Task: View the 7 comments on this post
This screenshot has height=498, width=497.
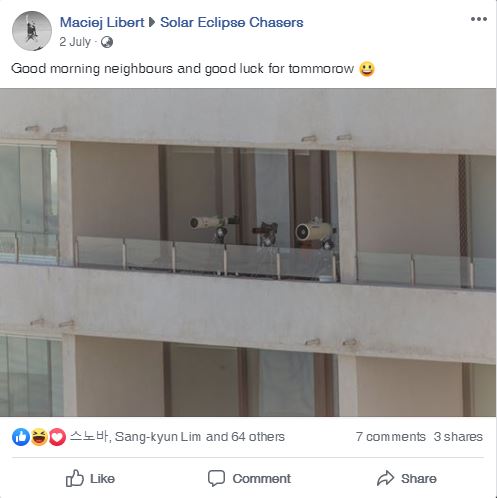Action: click(x=390, y=437)
